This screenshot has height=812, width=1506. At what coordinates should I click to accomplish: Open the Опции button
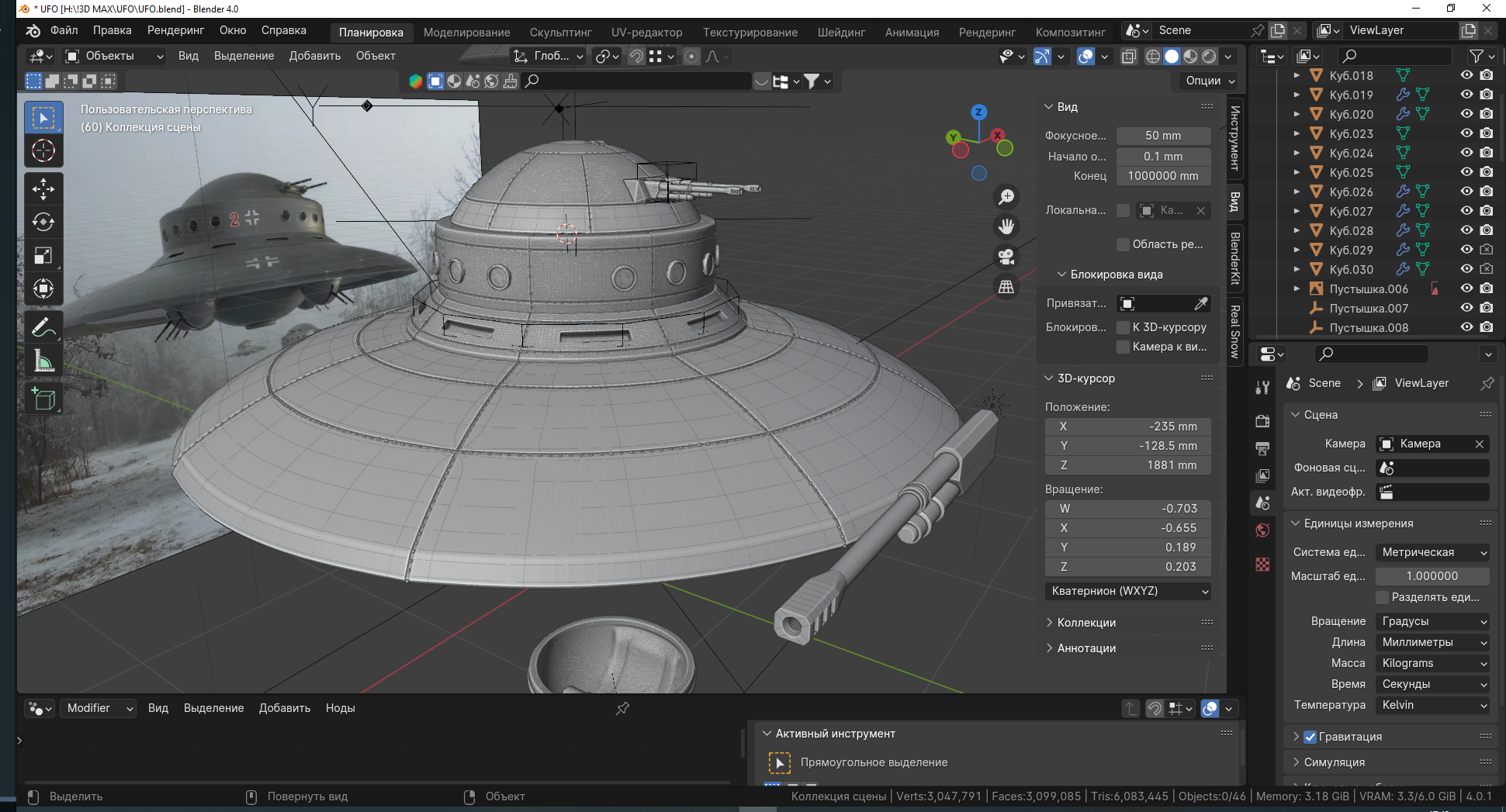tap(1210, 81)
